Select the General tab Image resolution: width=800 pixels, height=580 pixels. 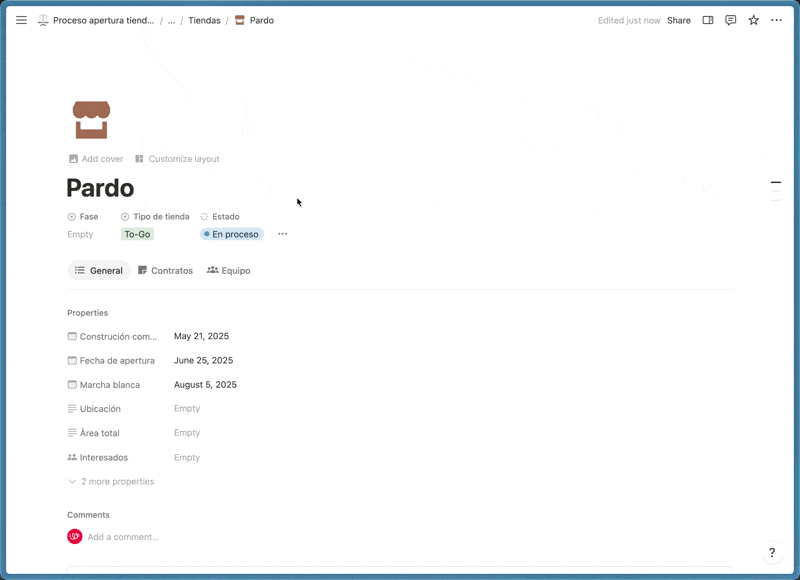click(99, 270)
